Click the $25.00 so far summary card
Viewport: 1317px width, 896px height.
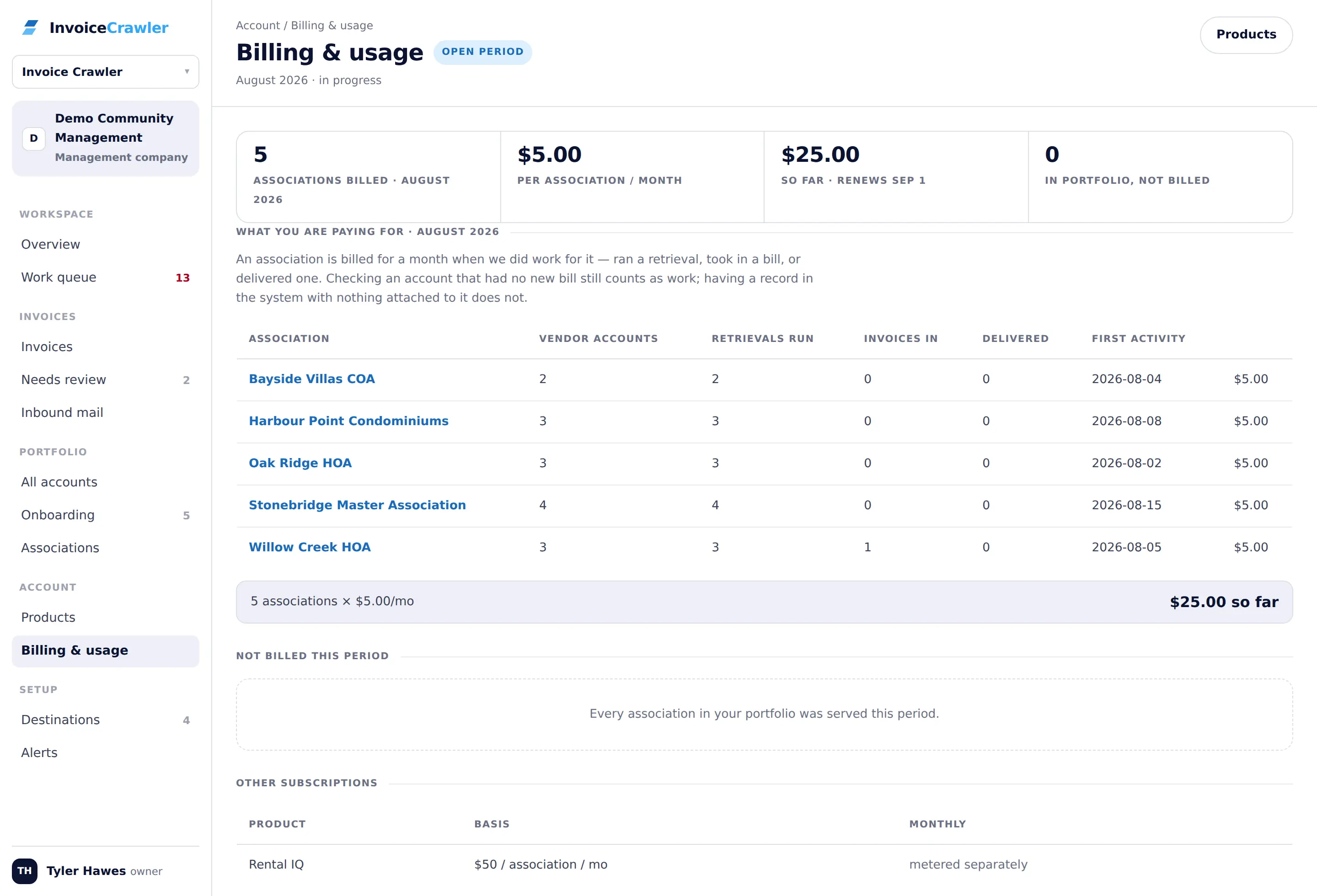895,177
